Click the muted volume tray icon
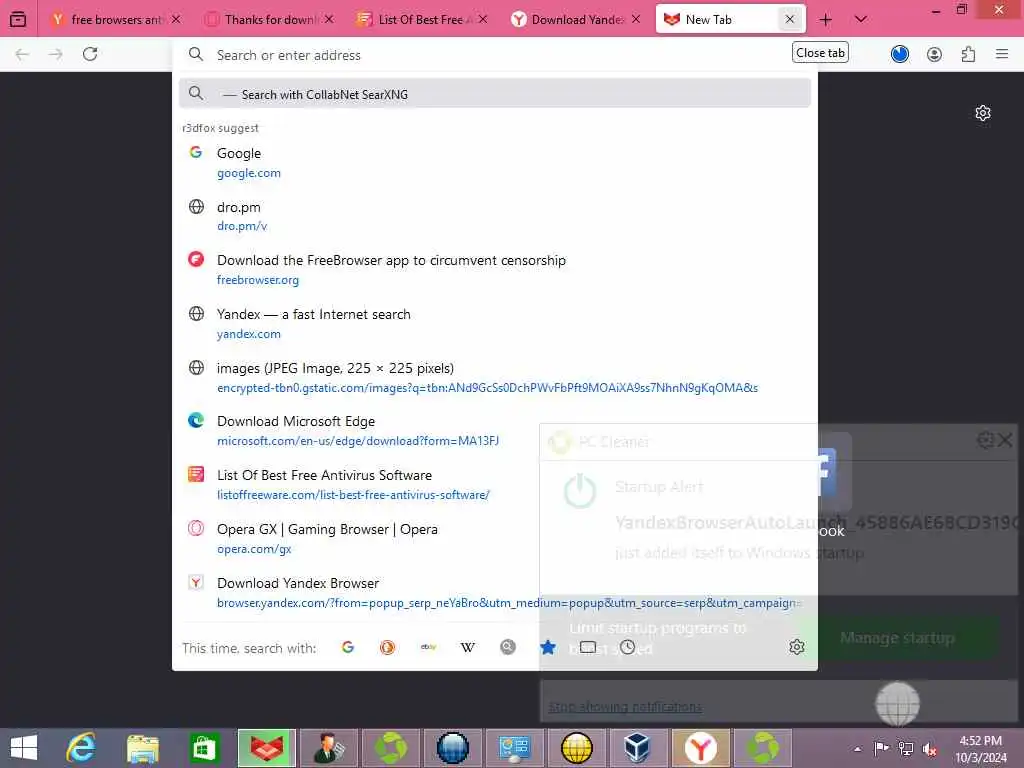 pos(931,749)
